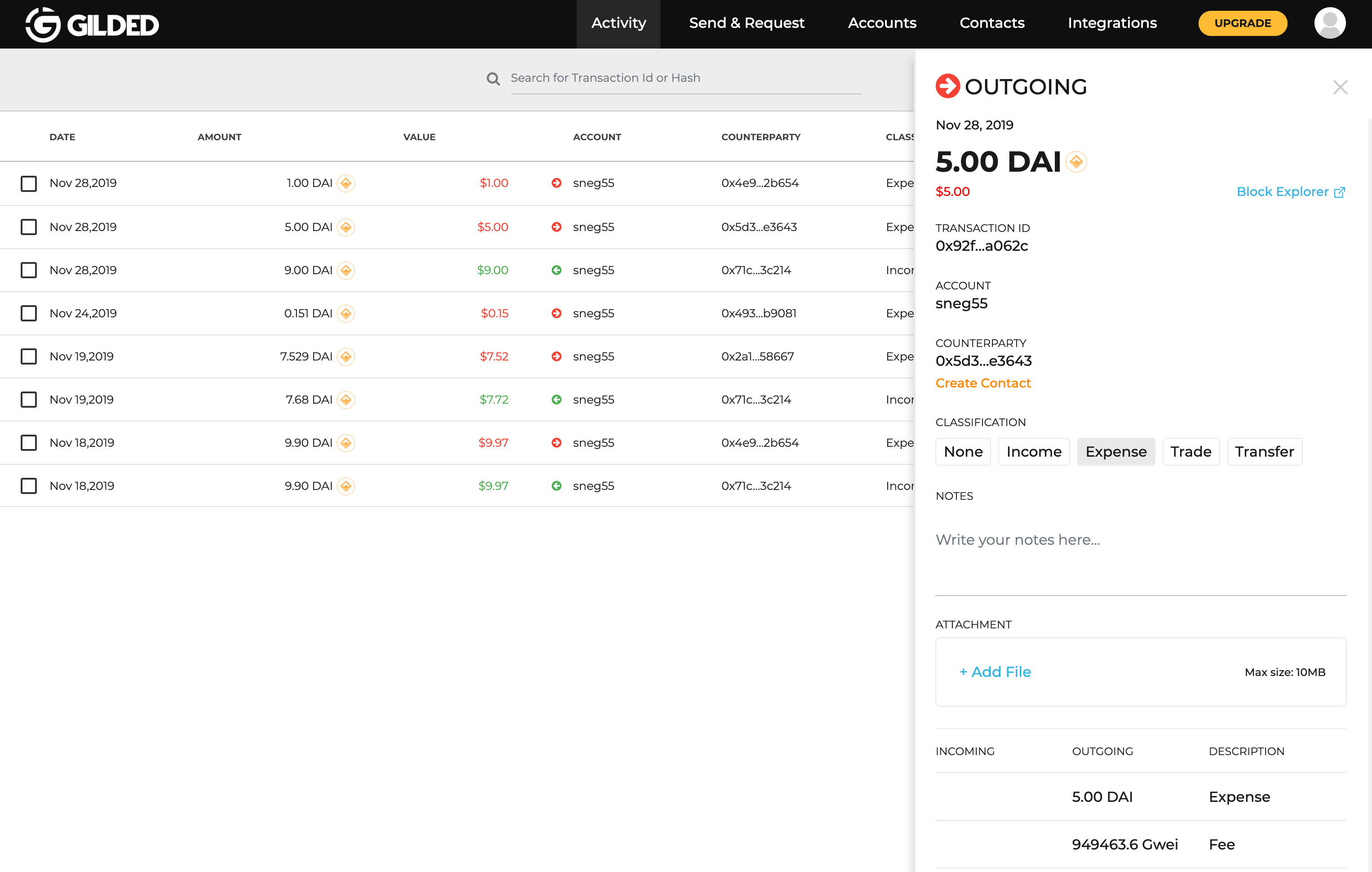Click the DAI icon in the 1.00 DAI row

pyautogui.click(x=346, y=183)
